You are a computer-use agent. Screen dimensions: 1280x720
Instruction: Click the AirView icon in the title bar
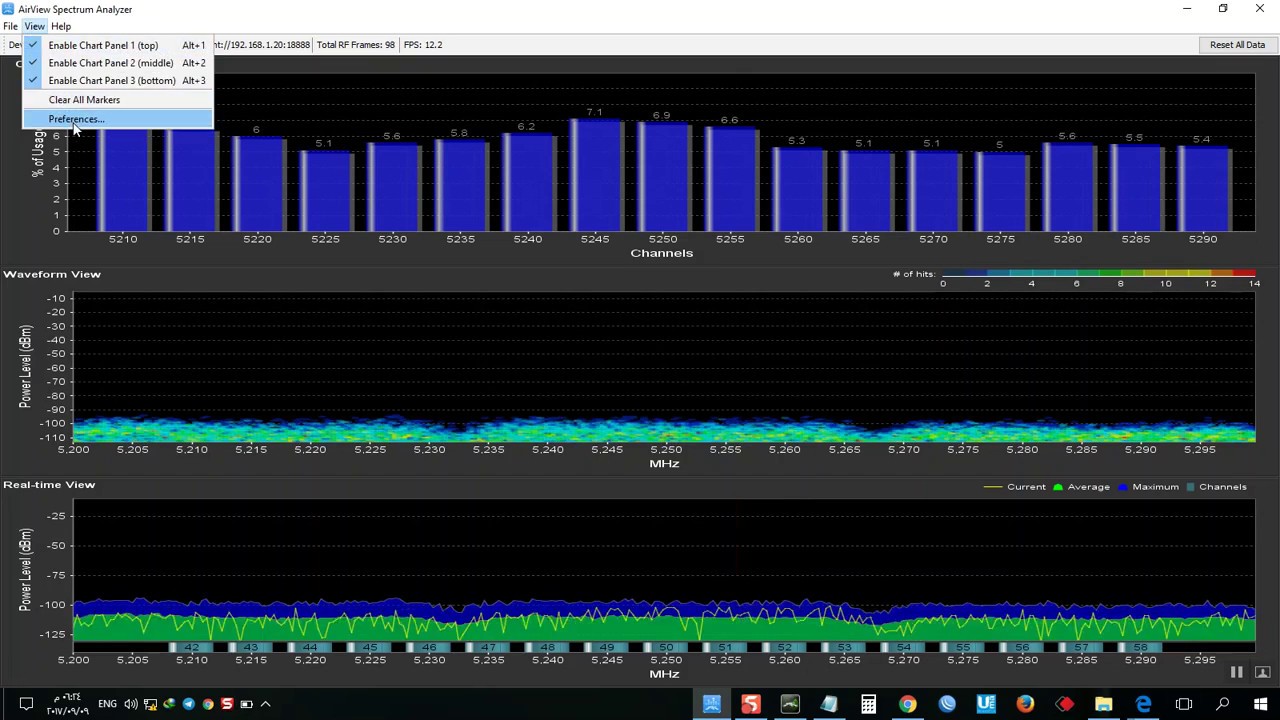tap(9, 9)
